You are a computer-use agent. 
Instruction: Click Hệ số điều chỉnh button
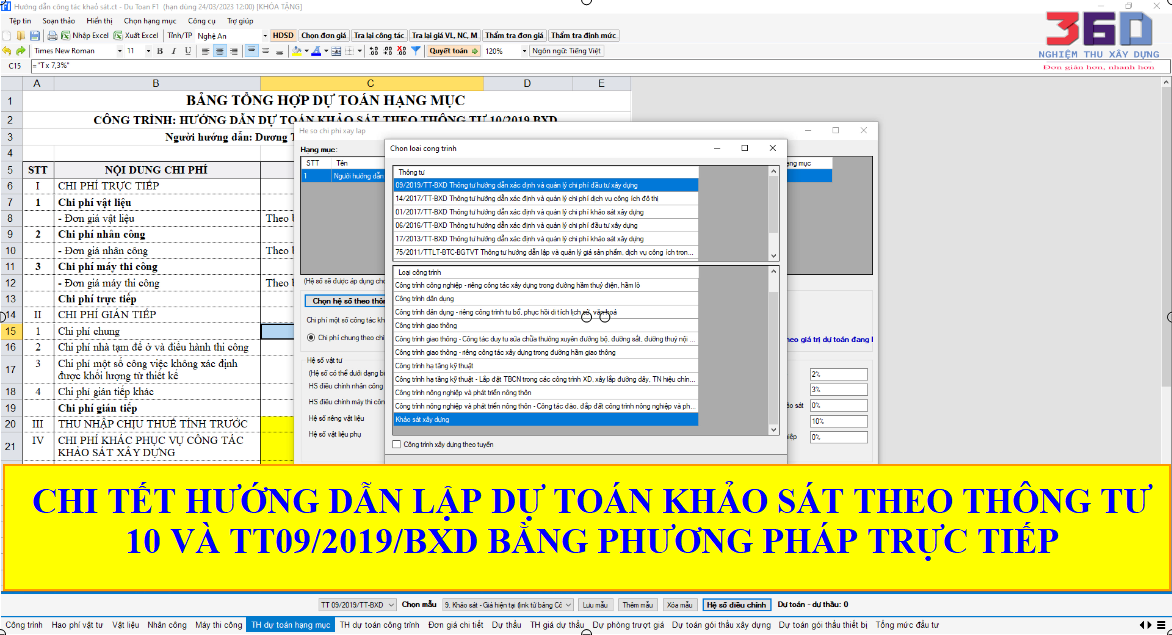pyautogui.click(x=736, y=604)
